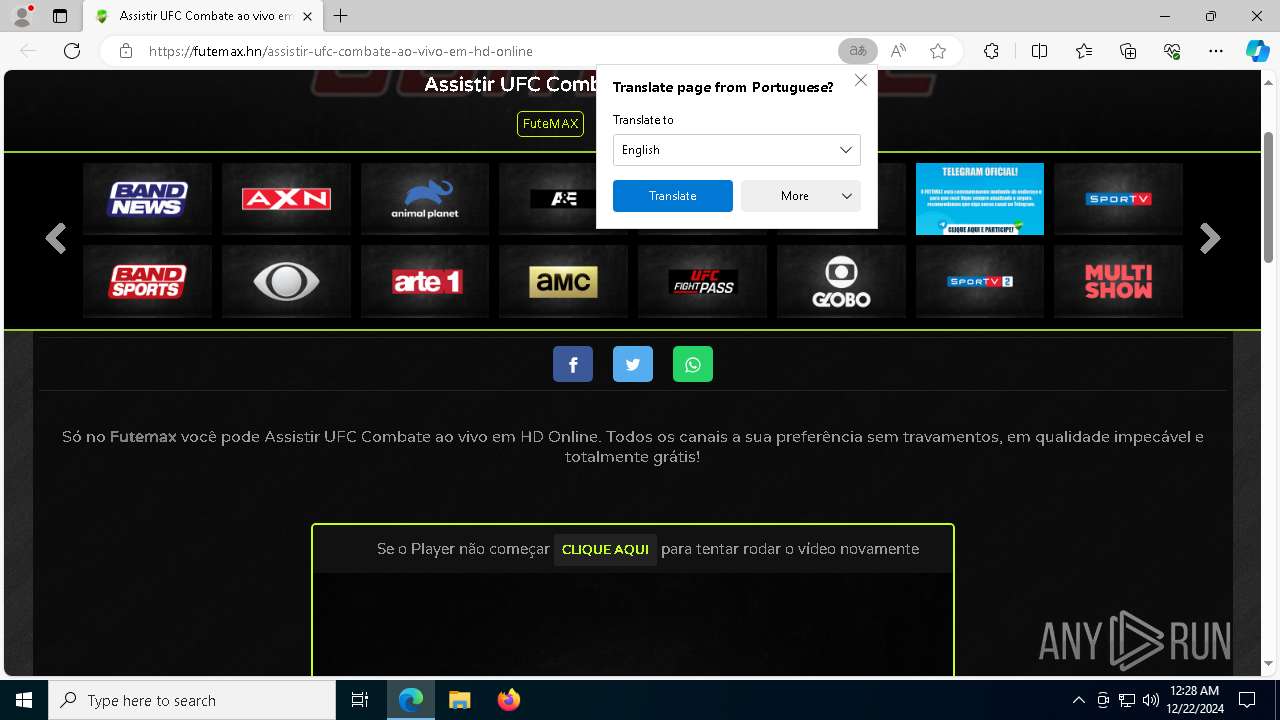The height and width of the screenshot is (720, 1280).
Task: Refresh the page
Action: pyautogui.click(x=72, y=51)
